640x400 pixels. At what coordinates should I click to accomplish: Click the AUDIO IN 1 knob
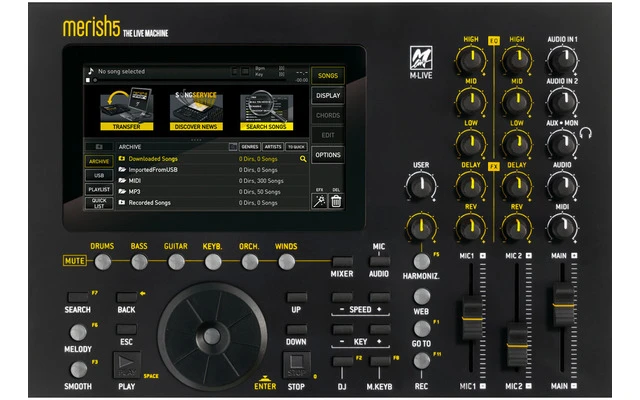point(562,60)
